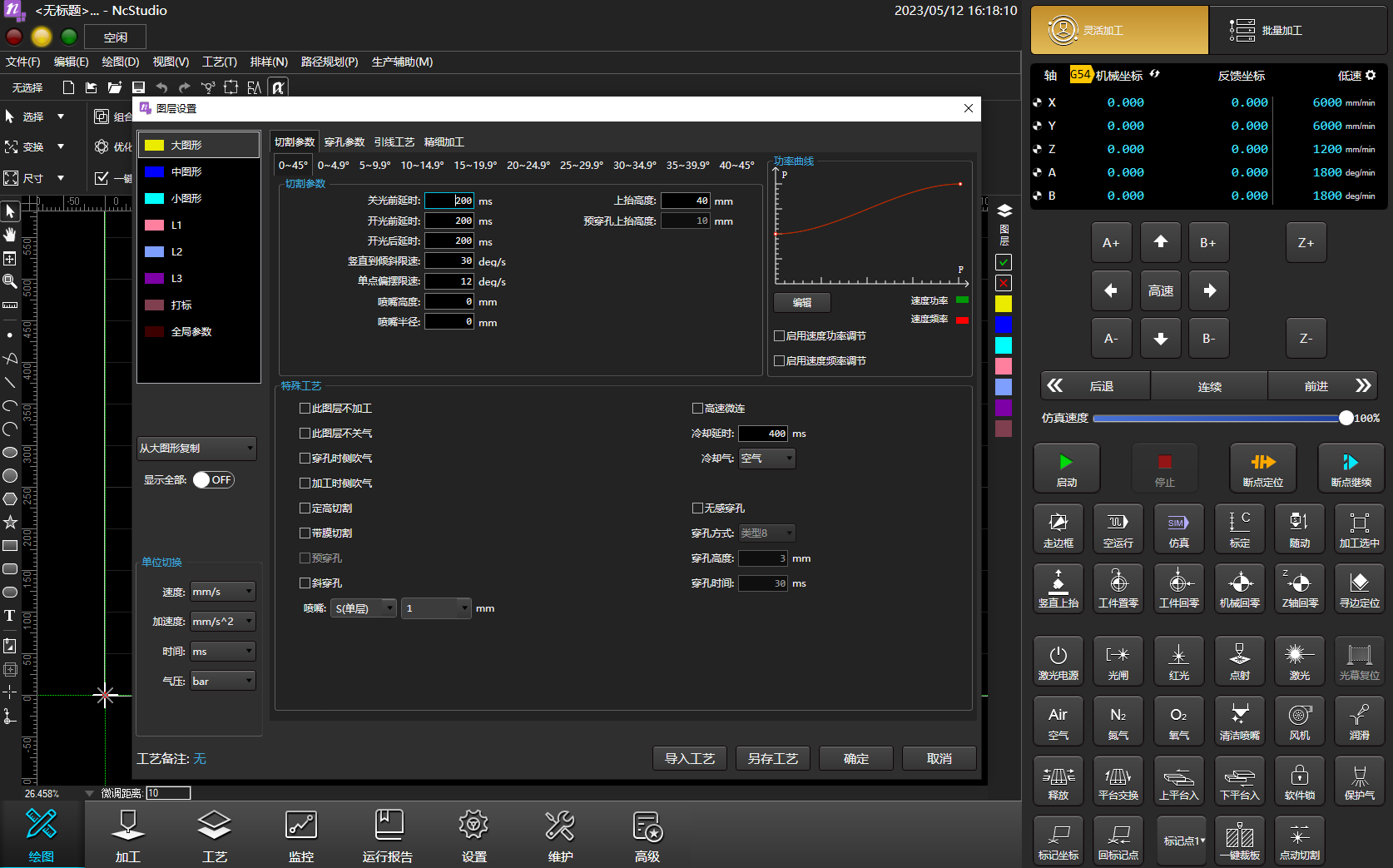
Task: Toggle the 显示全部 OFF switch
Action: [x=213, y=480]
